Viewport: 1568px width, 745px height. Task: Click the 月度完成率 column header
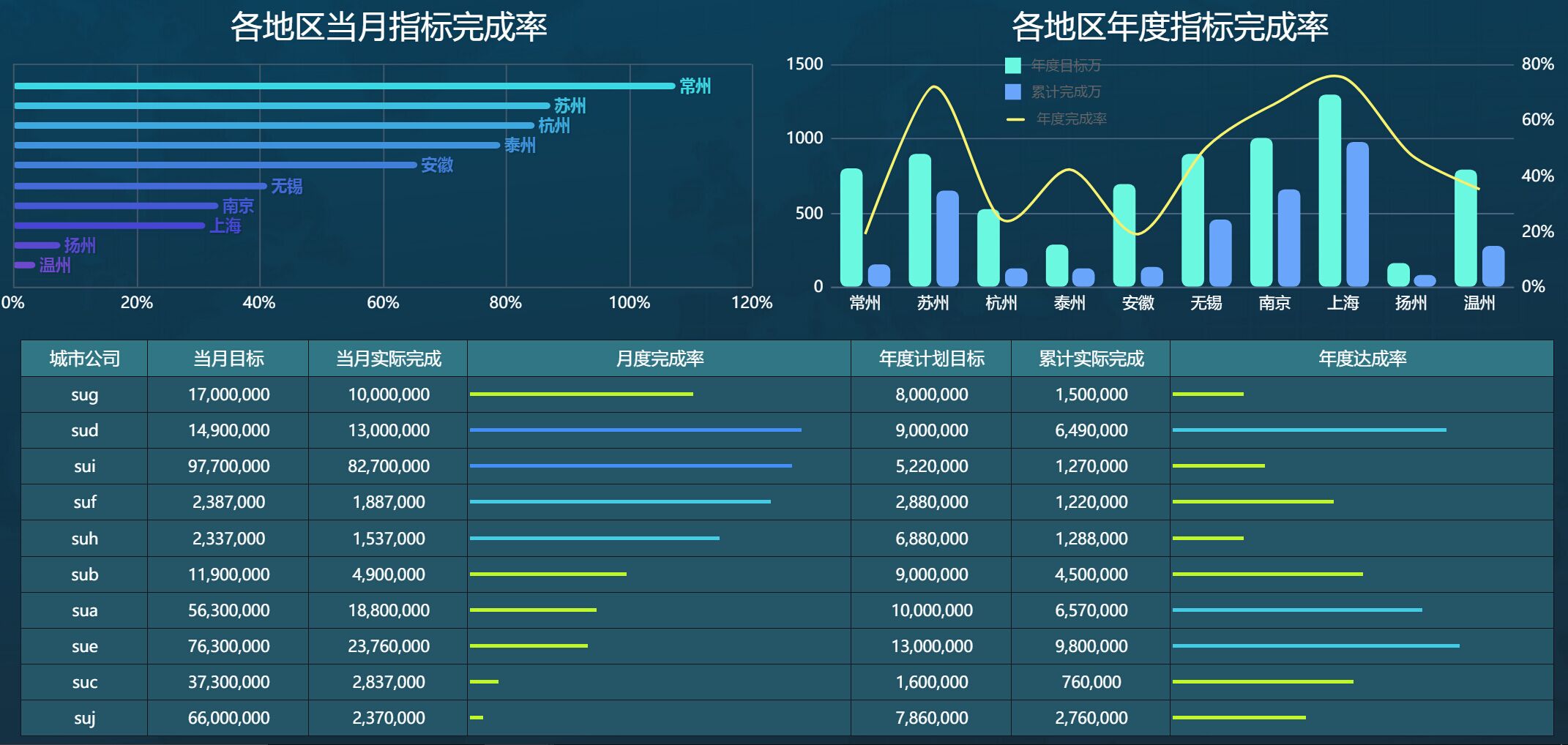tap(657, 358)
